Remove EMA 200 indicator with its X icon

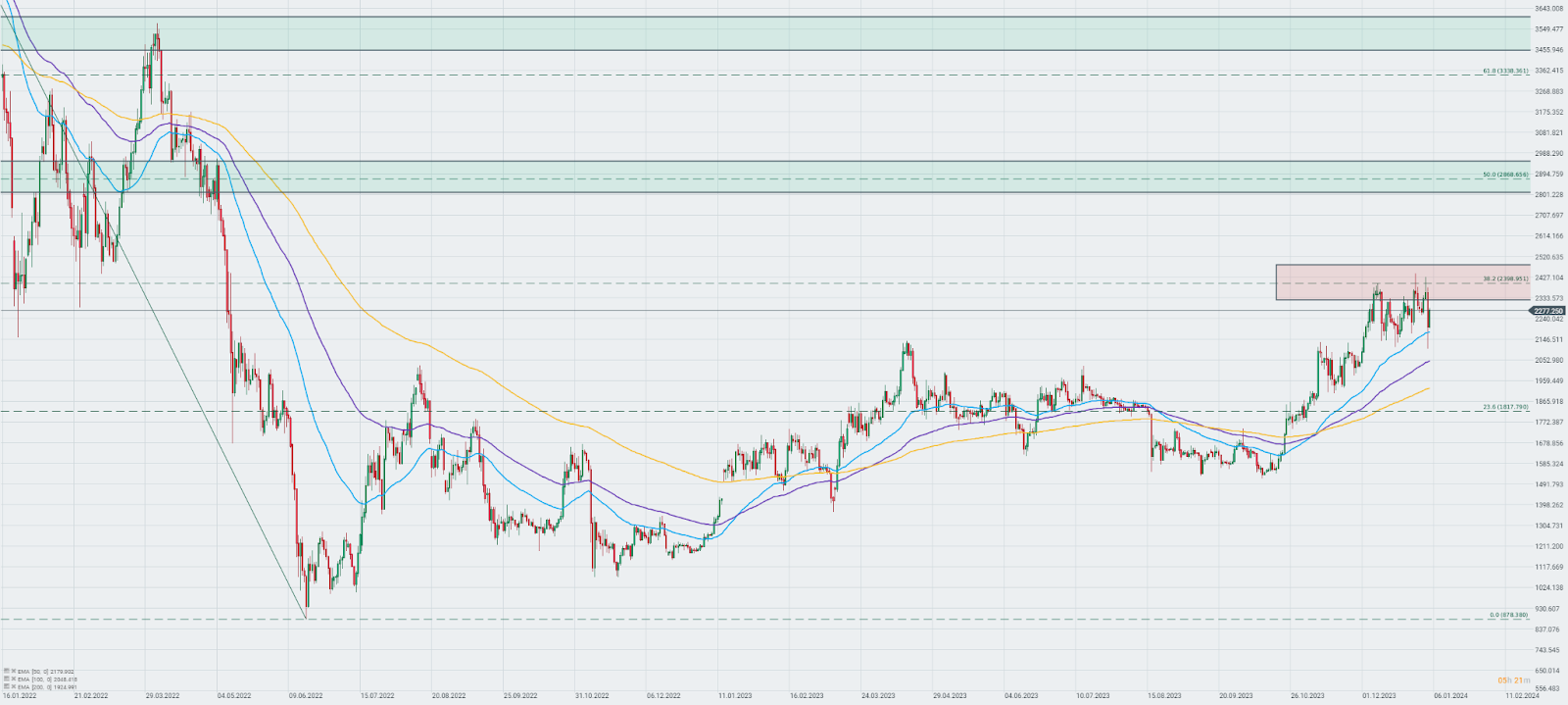coord(14,686)
